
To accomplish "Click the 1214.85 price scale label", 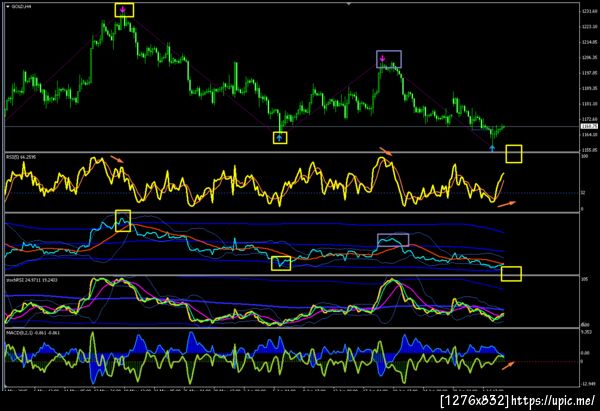I will [x=589, y=42].
